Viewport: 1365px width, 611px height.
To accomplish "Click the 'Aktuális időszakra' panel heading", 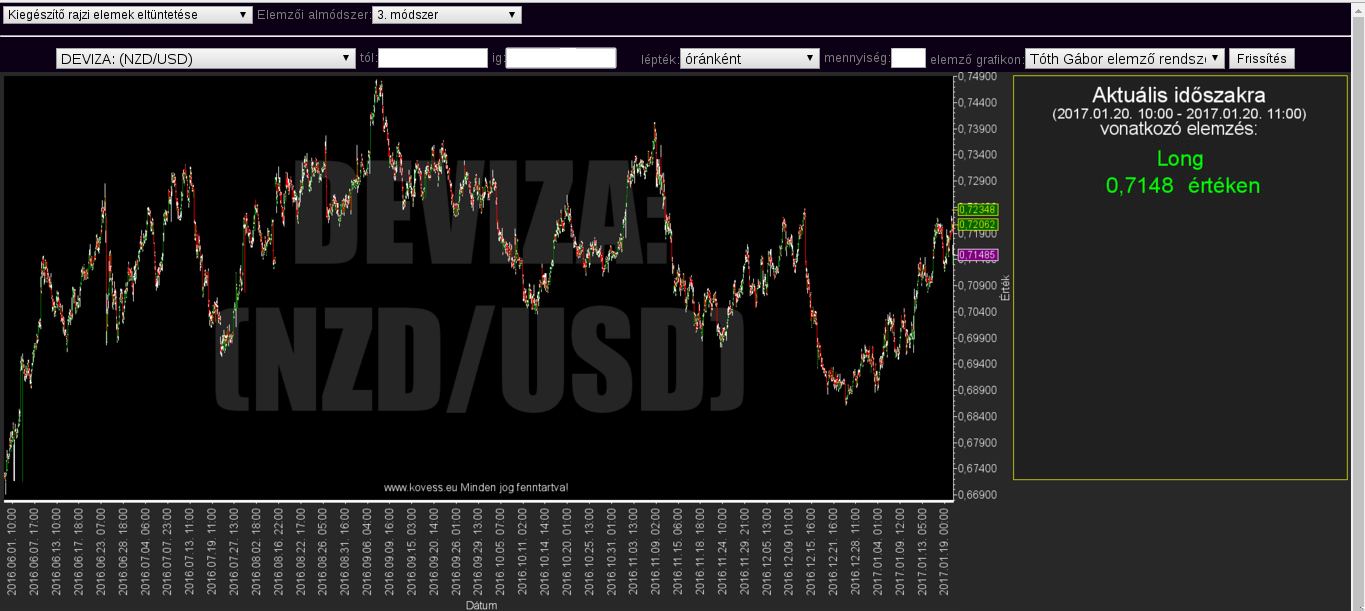I will 1179,96.
